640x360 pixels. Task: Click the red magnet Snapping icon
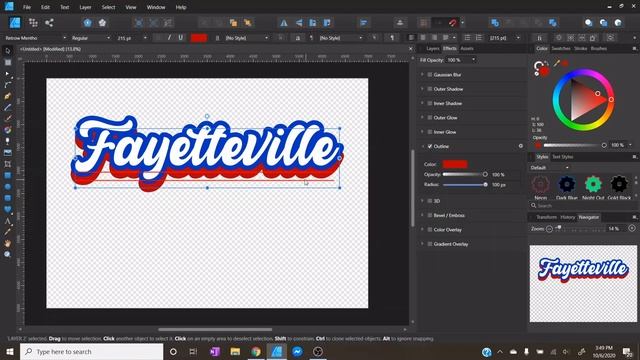point(452,23)
